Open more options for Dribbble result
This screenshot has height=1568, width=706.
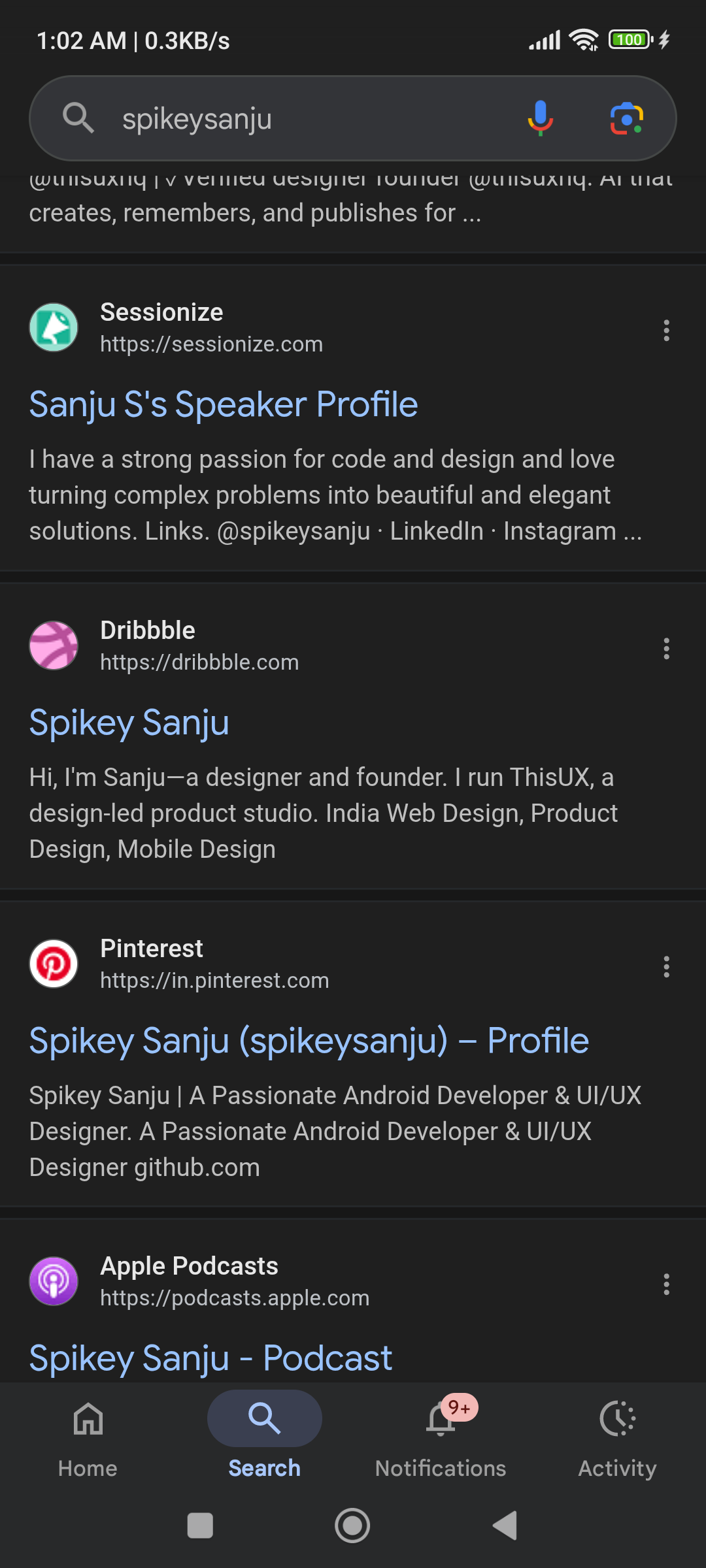(x=666, y=649)
